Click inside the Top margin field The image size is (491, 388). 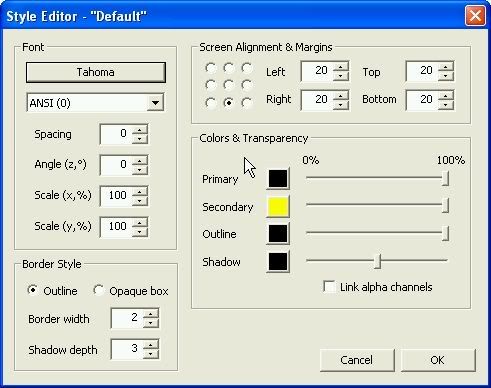422,71
